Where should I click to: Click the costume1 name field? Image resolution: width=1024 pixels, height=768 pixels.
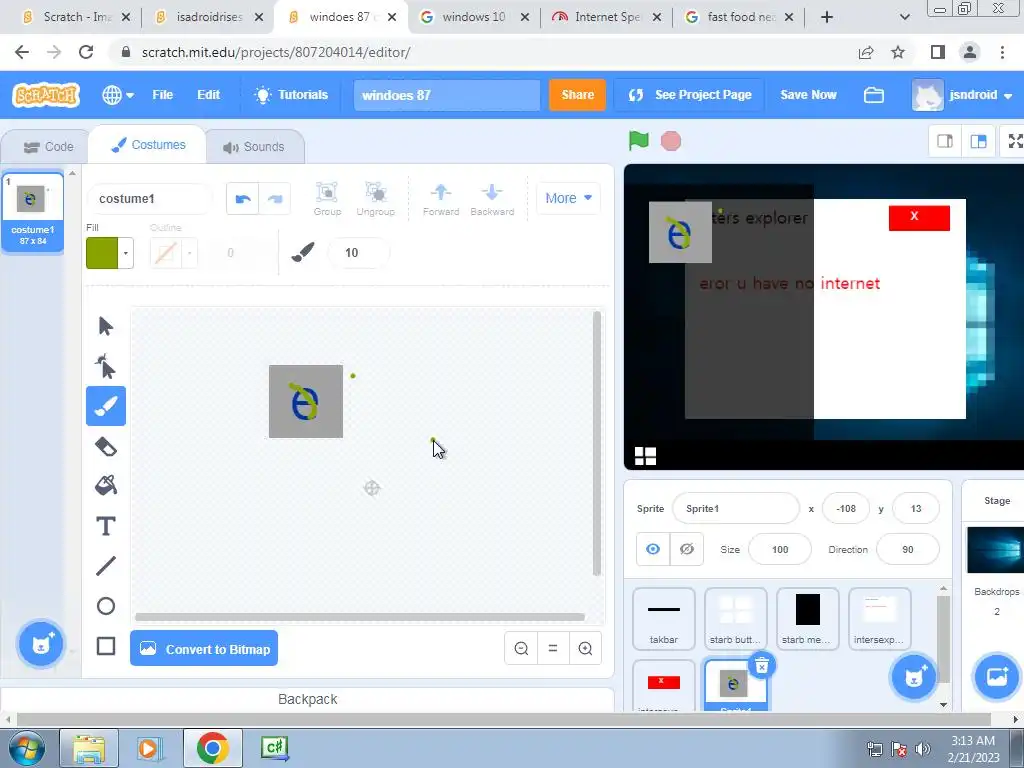click(x=150, y=199)
